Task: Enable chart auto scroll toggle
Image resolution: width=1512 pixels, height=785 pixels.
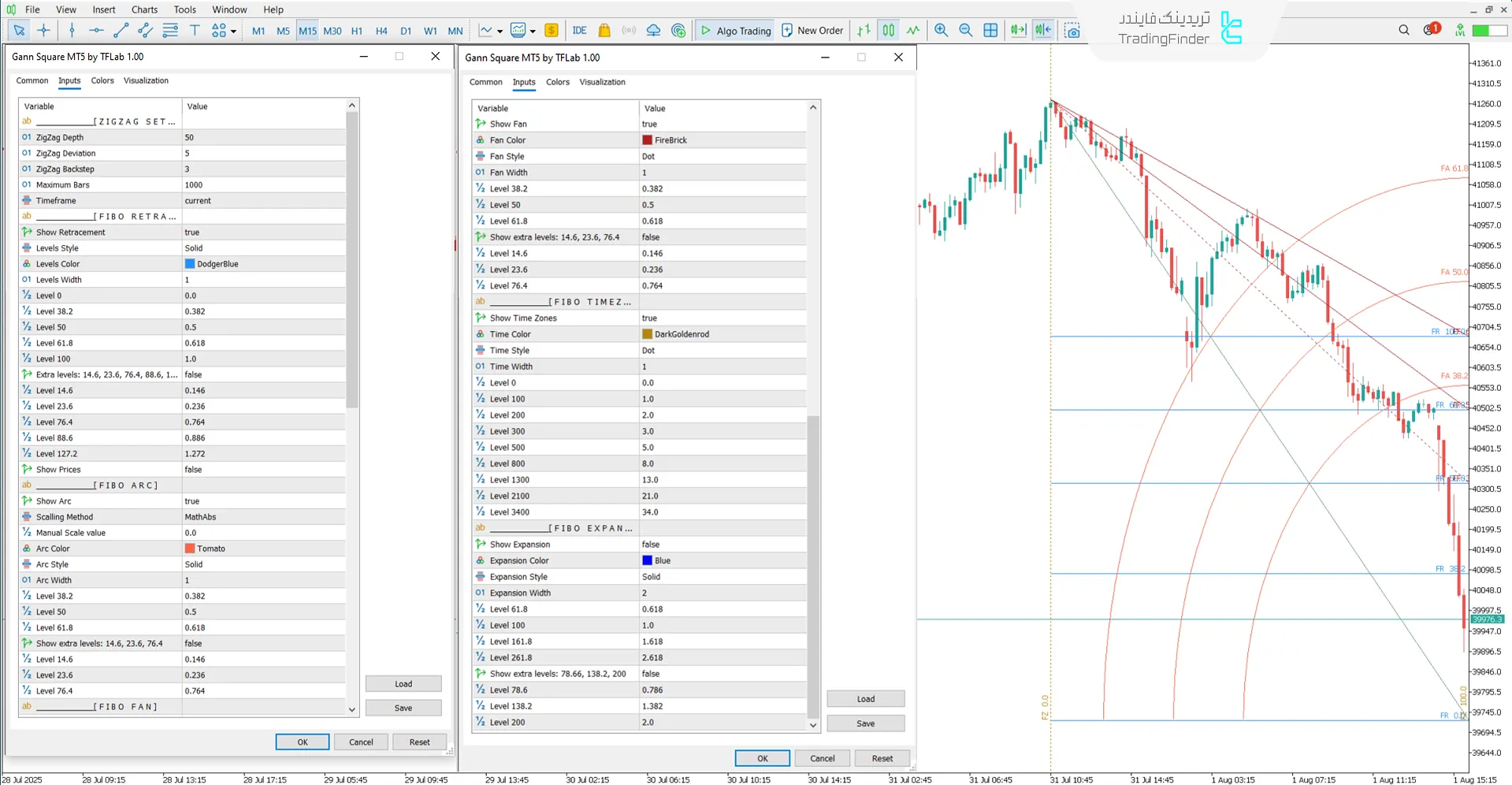Action: (x=1018, y=30)
